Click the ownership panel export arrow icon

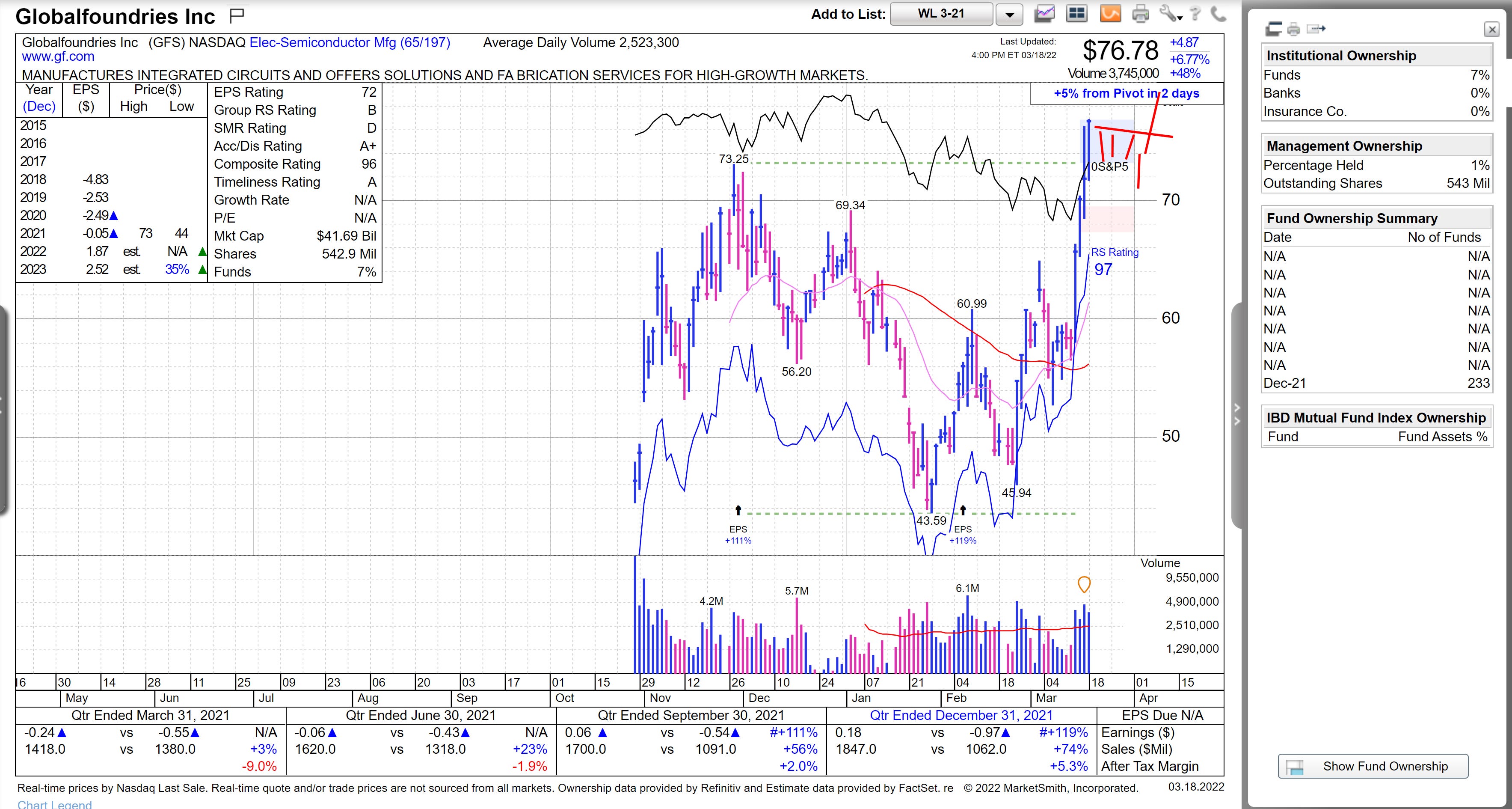pos(1316,28)
